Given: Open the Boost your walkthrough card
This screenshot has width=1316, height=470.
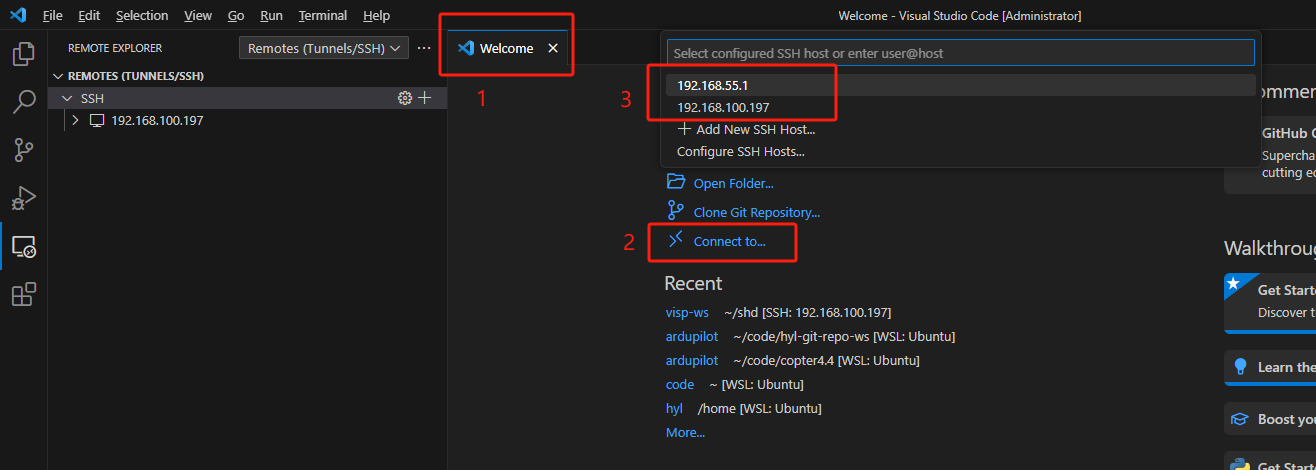Looking at the screenshot, I should (1270, 419).
